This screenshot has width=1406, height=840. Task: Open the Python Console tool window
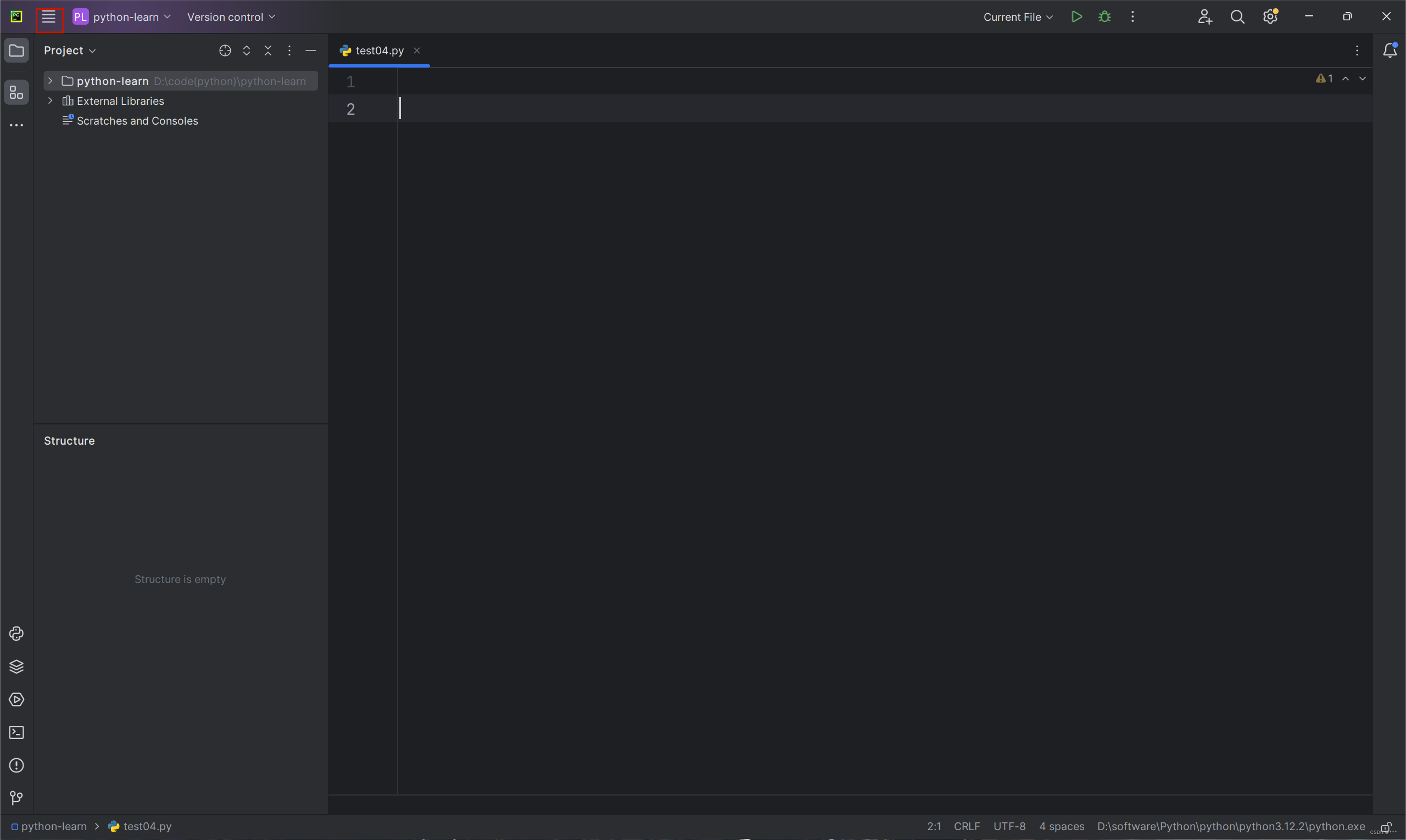click(x=16, y=634)
